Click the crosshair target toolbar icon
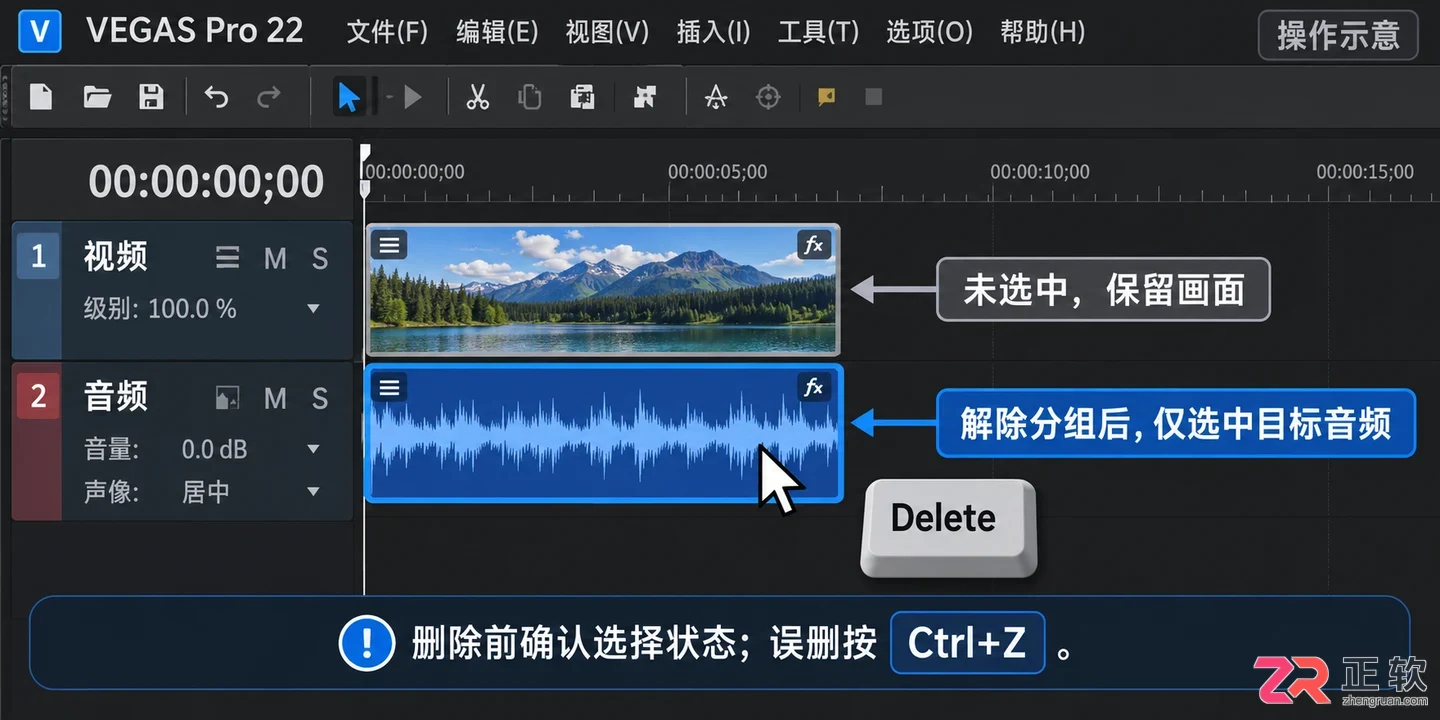This screenshot has width=1440, height=720. pos(768,97)
